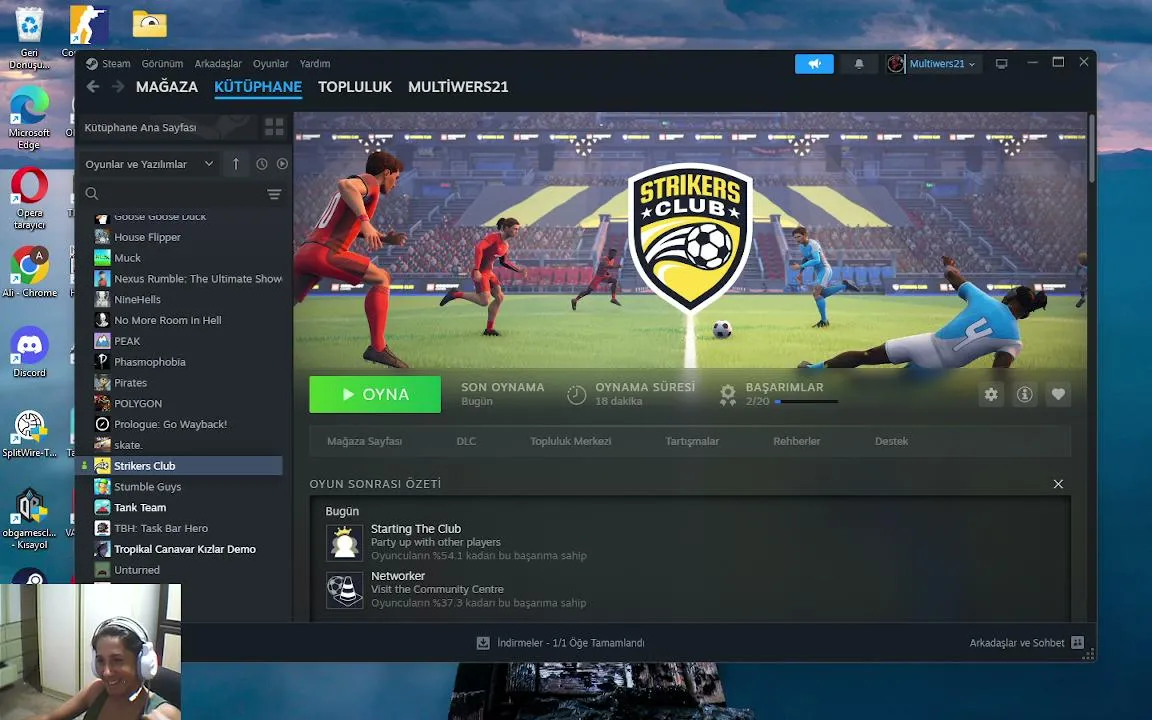
Task: Click the achievements gear badge icon
Action: (x=727, y=395)
